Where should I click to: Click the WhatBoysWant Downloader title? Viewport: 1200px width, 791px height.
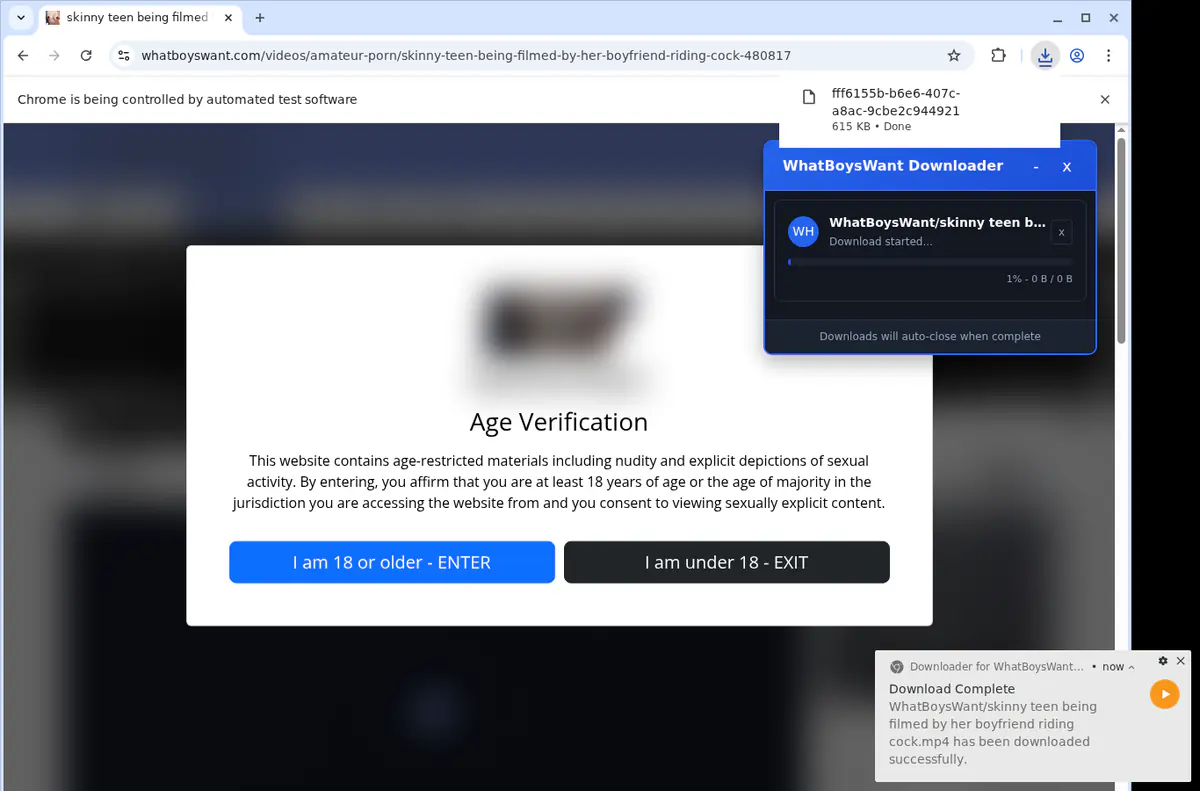click(x=893, y=166)
